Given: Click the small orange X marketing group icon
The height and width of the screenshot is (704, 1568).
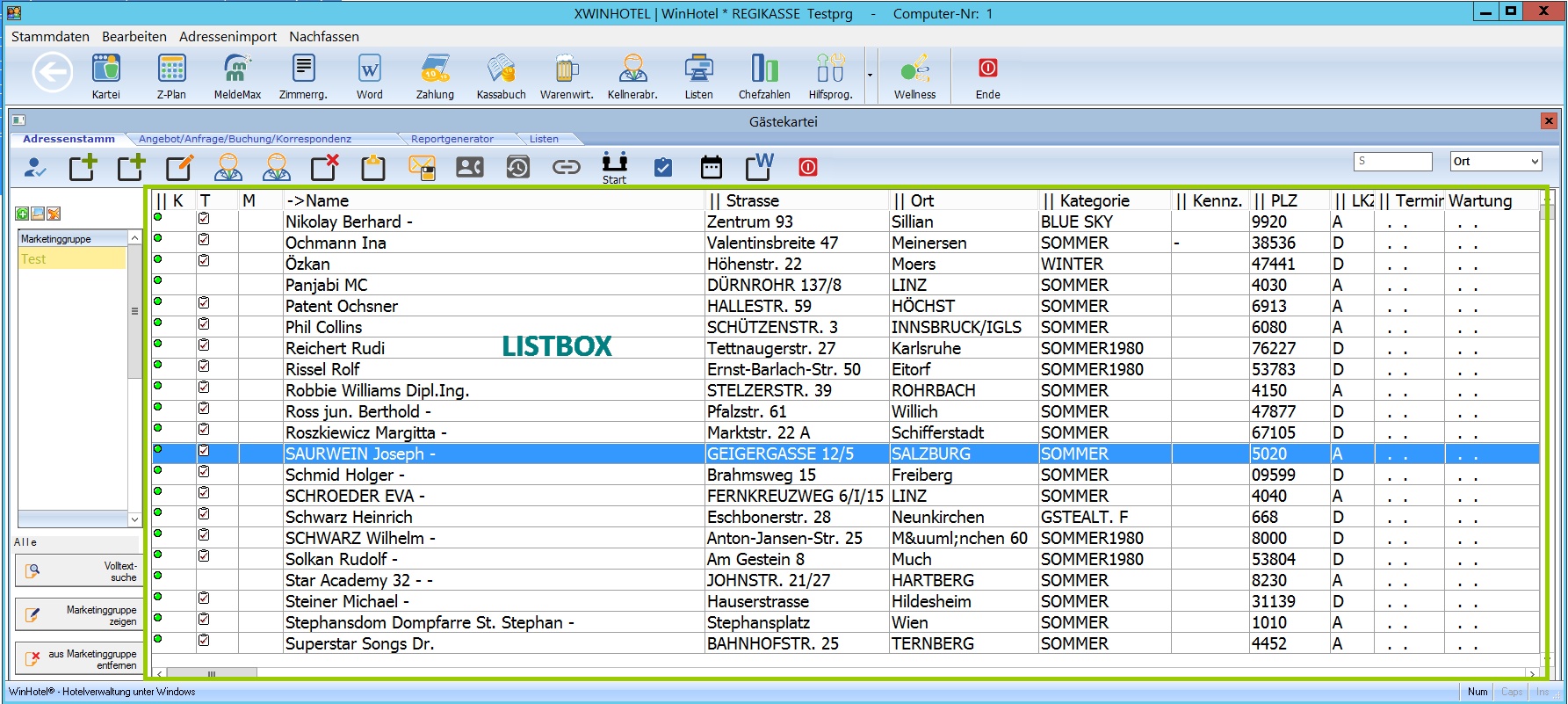Looking at the screenshot, I should 54,214.
